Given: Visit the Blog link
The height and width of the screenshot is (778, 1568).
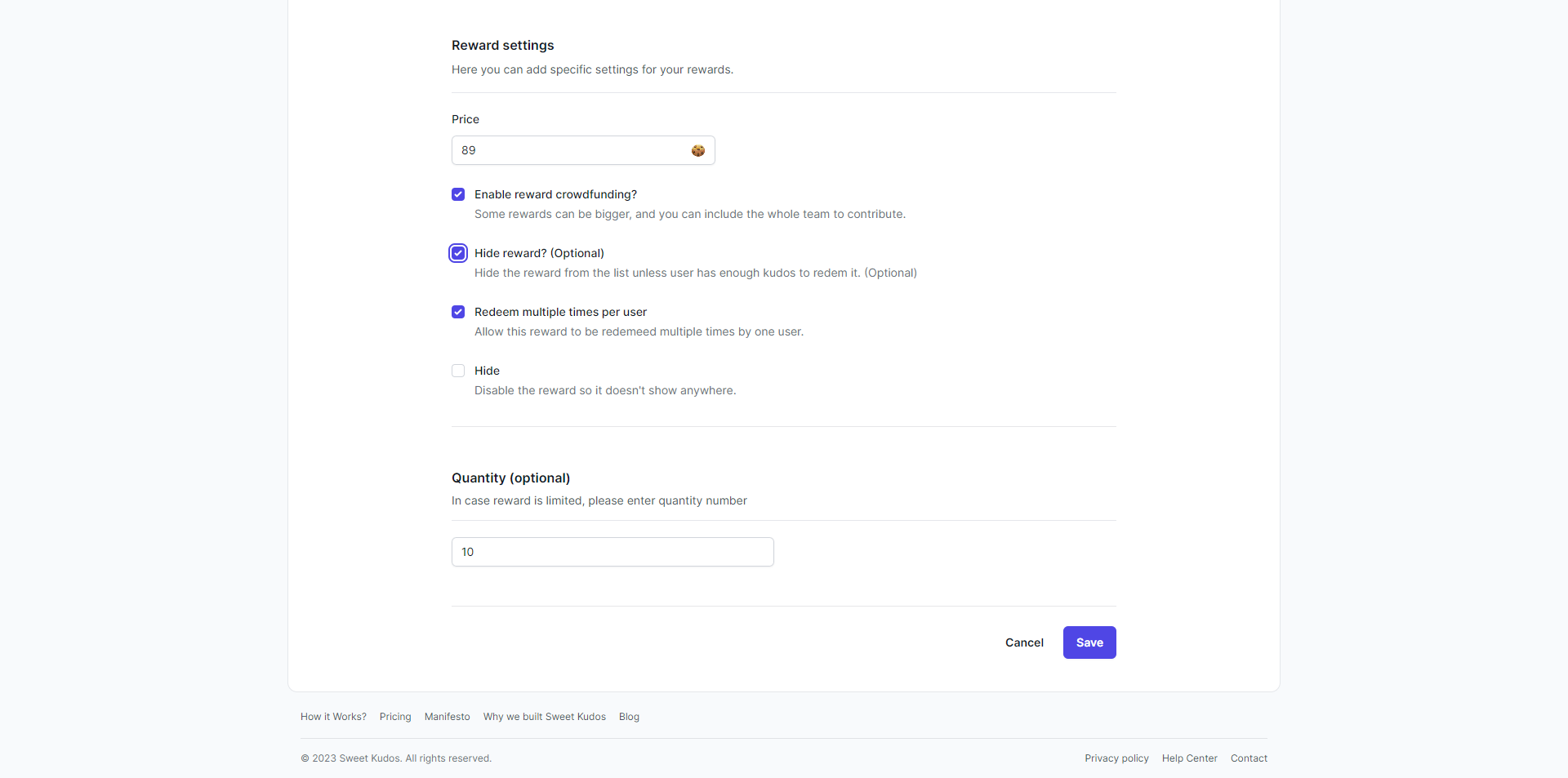Looking at the screenshot, I should coord(629,717).
